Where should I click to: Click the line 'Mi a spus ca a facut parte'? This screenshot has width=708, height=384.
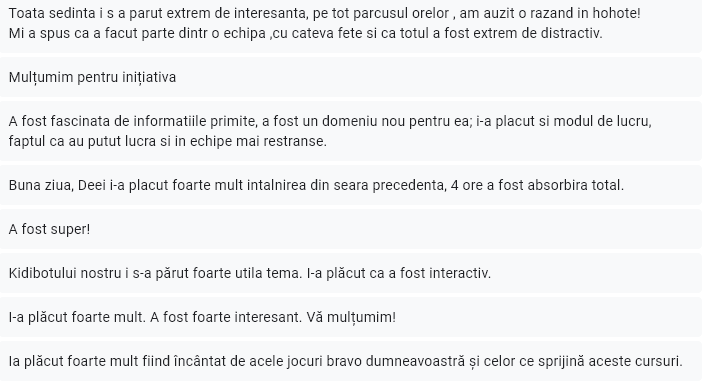305,33
